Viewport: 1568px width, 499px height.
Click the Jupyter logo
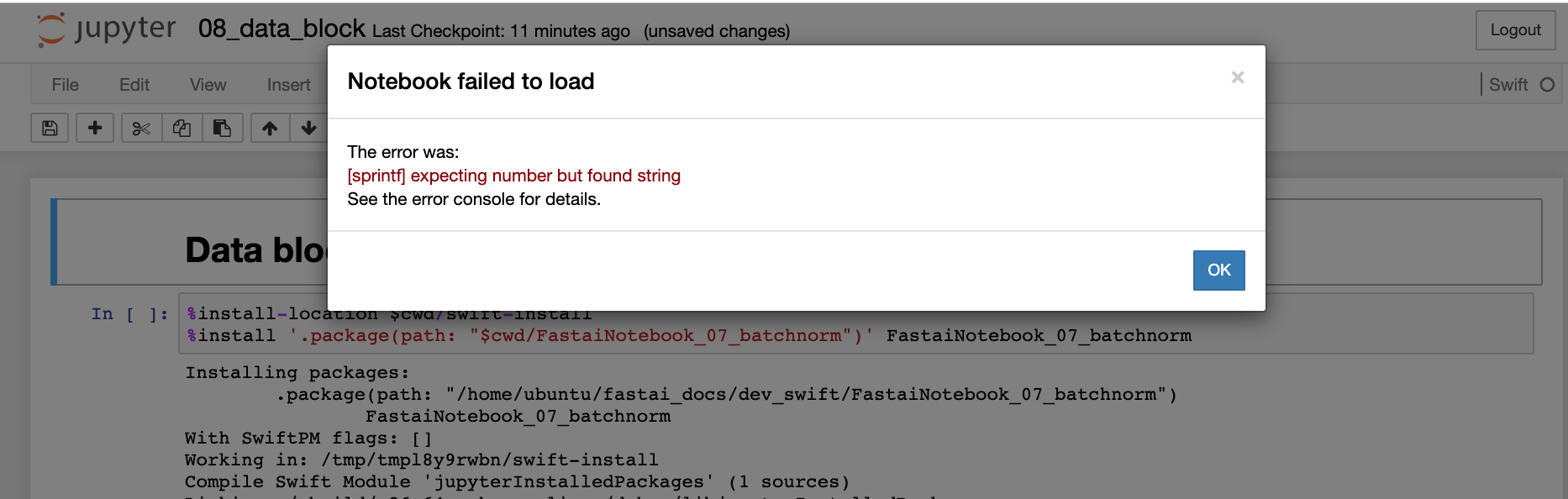point(106,29)
